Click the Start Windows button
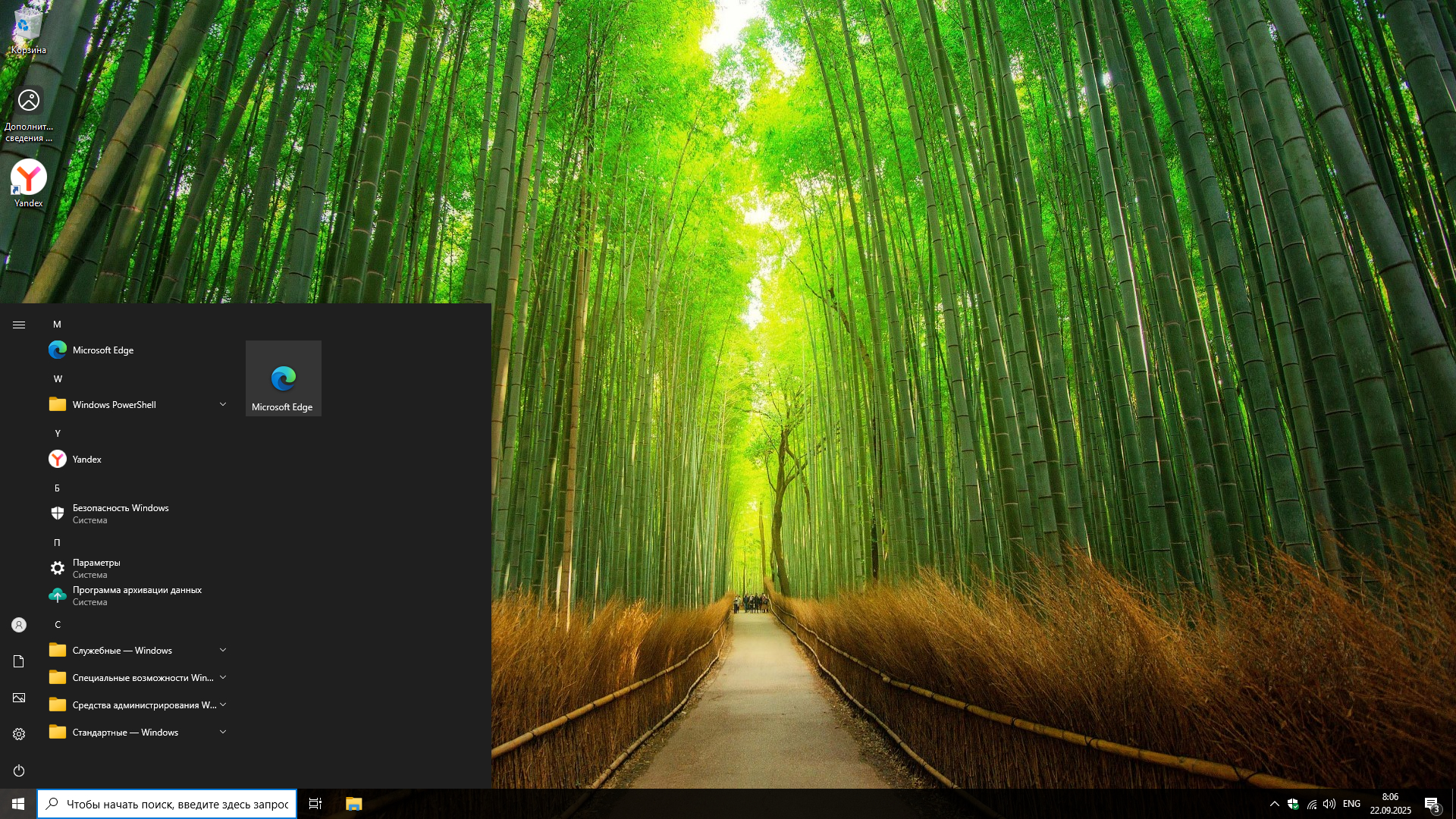Image resolution: width=1456 pixels, height=819 pixels. [x=18, y=804]
